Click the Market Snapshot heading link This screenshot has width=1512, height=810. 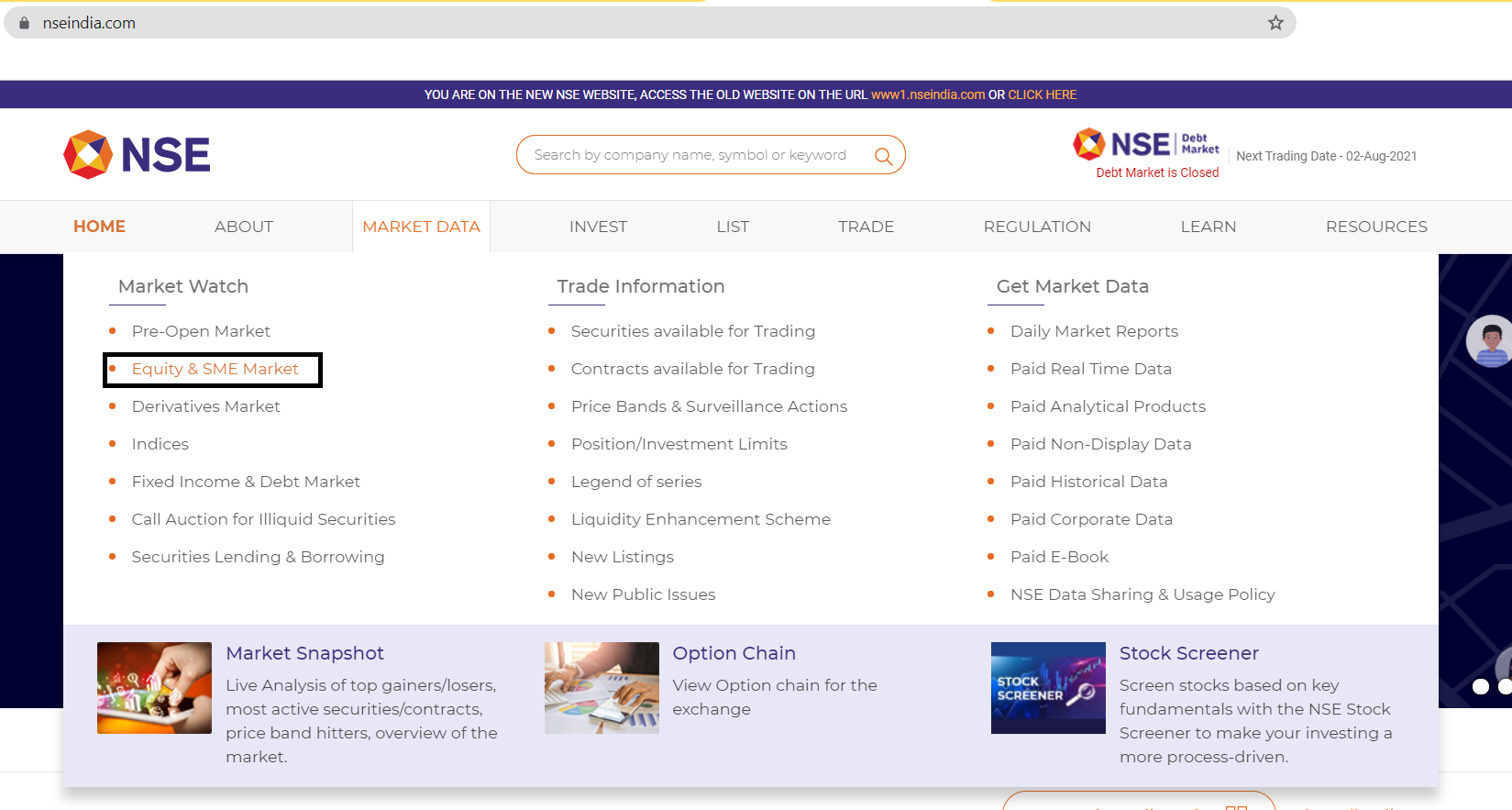[304, 653]
